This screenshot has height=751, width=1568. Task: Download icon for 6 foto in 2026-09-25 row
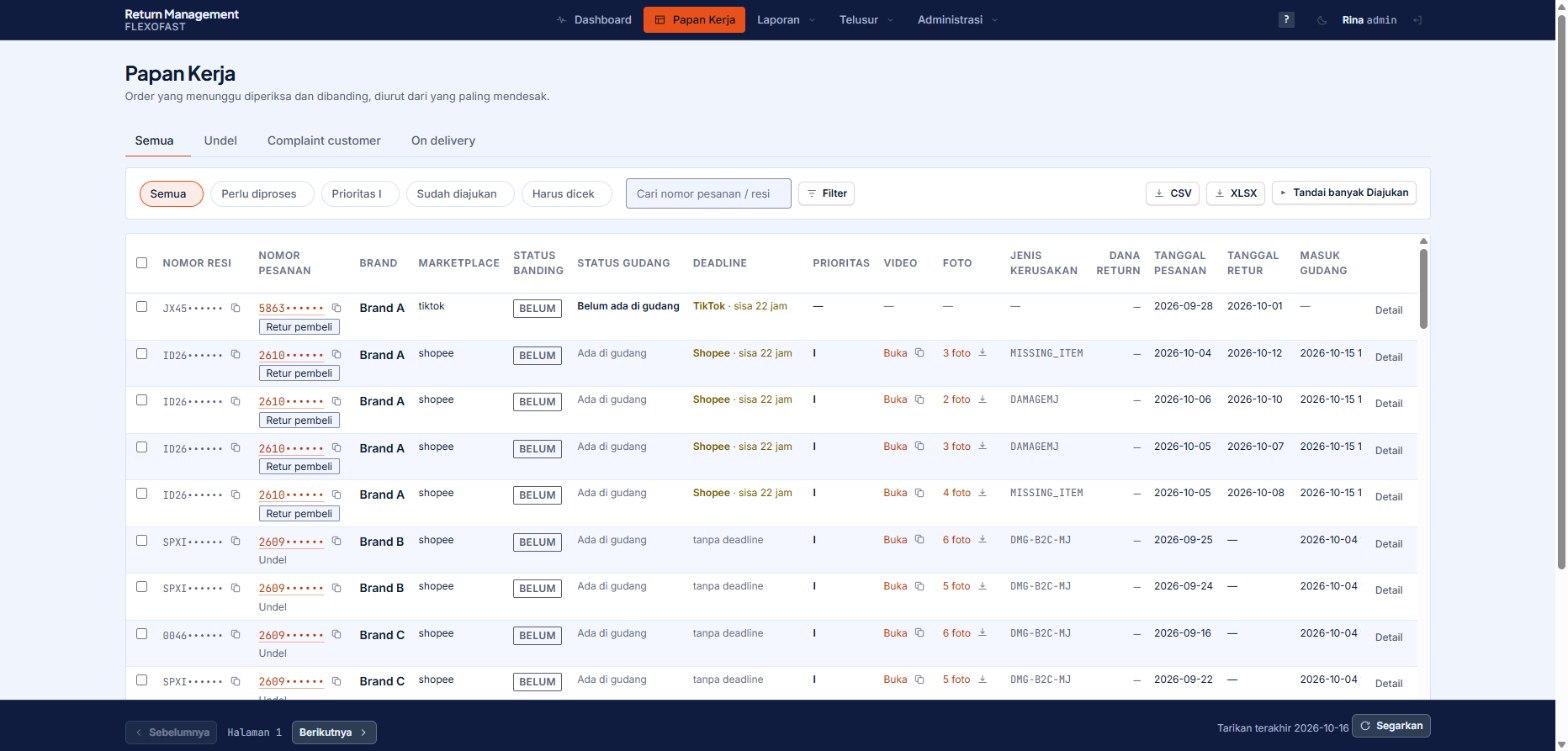click(982, 539)
